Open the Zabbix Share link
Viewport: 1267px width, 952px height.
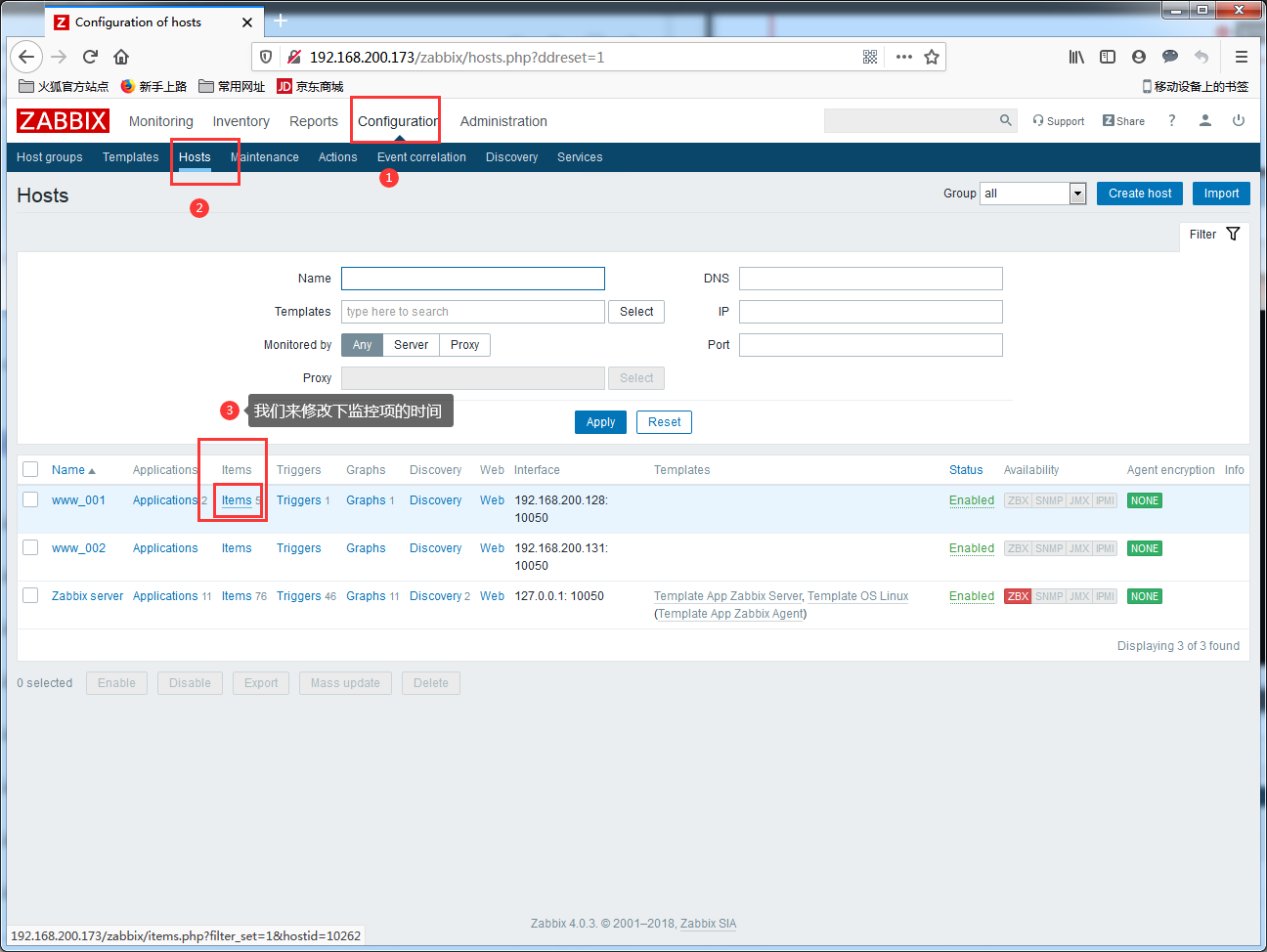pyautogui.click(x=1123, y=121)
